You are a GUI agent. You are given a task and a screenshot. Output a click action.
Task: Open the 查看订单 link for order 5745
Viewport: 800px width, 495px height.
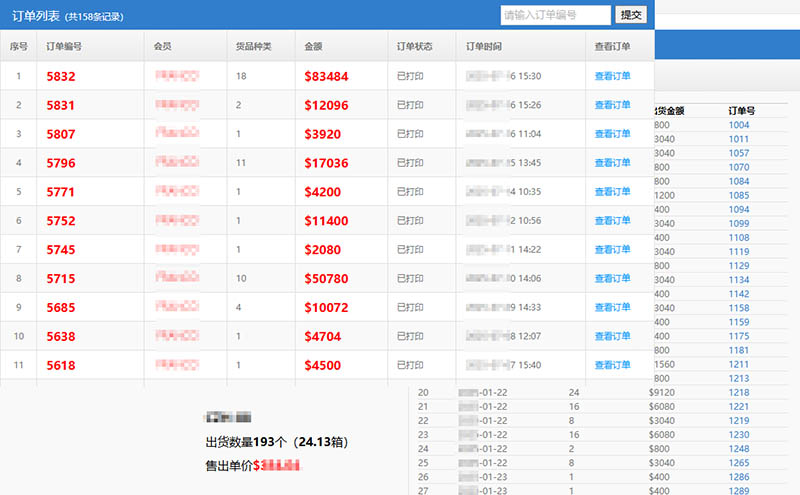(612, 250)
